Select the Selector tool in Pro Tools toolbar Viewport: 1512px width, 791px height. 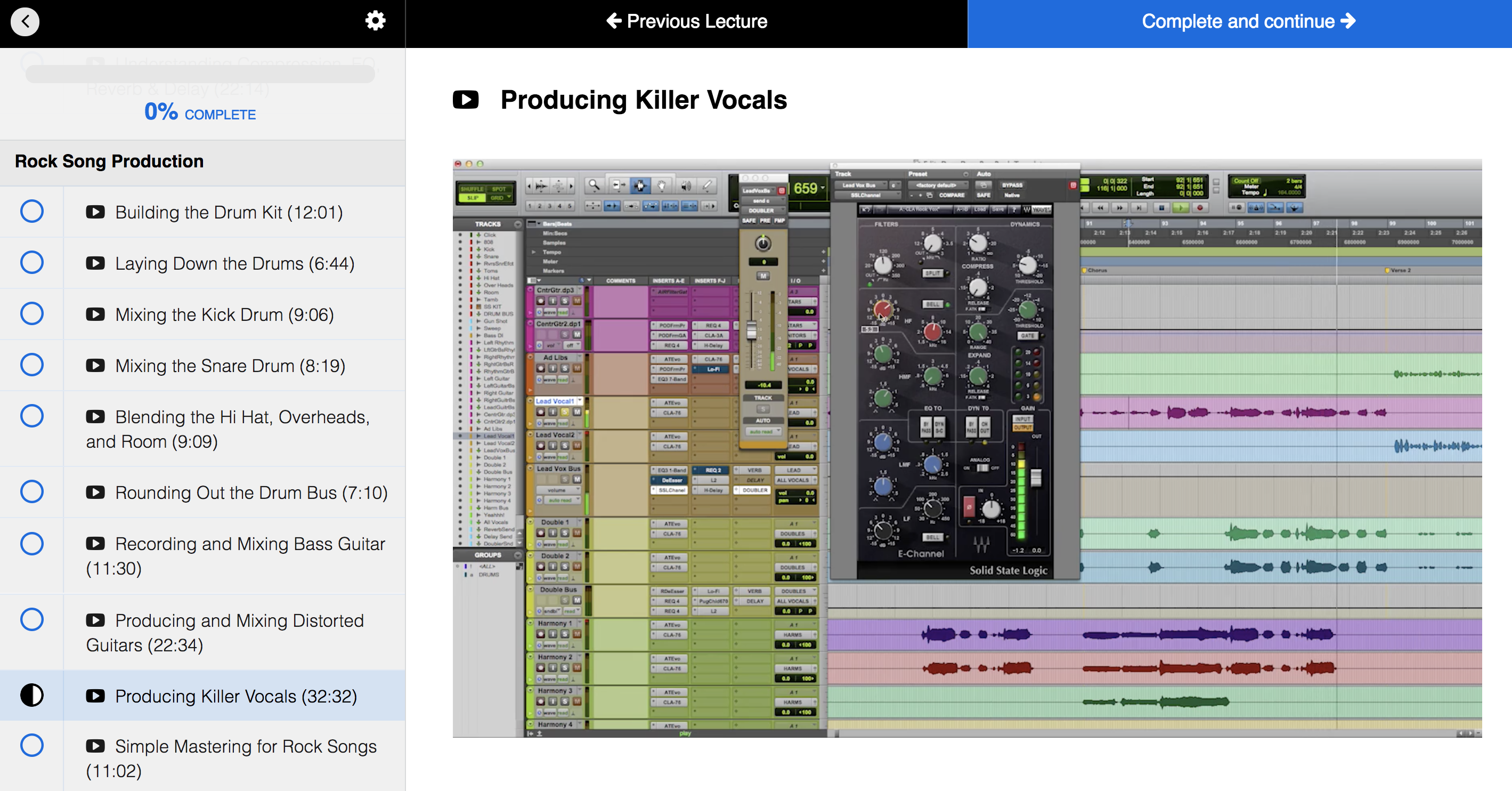[x=640, y=185]
